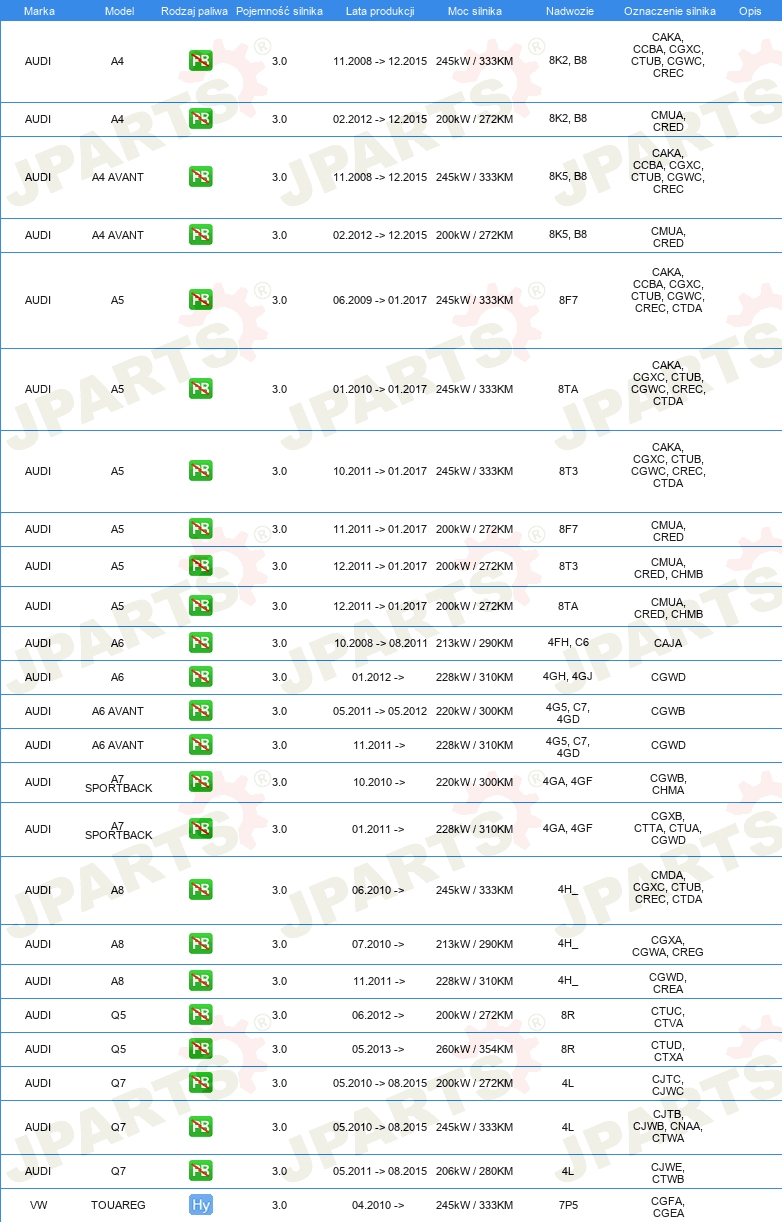Click fuel icon in A8 11.2011 228kW row
Viewport: 782px width, 1222px height.
pyautogui.click(x=200, y=981)
